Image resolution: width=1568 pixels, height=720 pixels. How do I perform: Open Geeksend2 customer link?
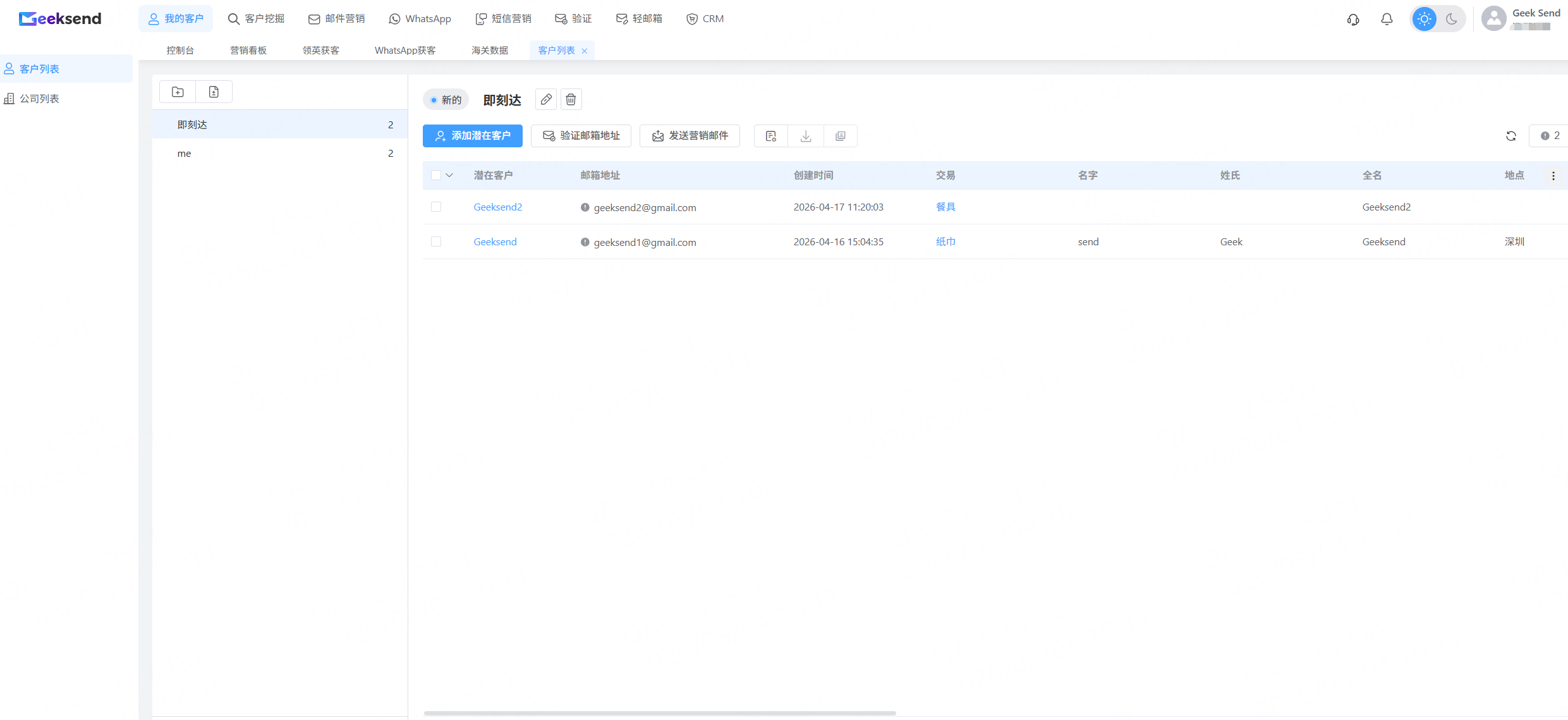point(498,207)
